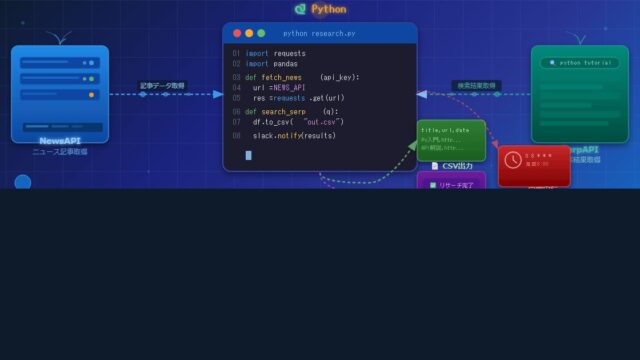
Task: Click the 検索結果取得 arrow label
Action: (x=476, y=86)
